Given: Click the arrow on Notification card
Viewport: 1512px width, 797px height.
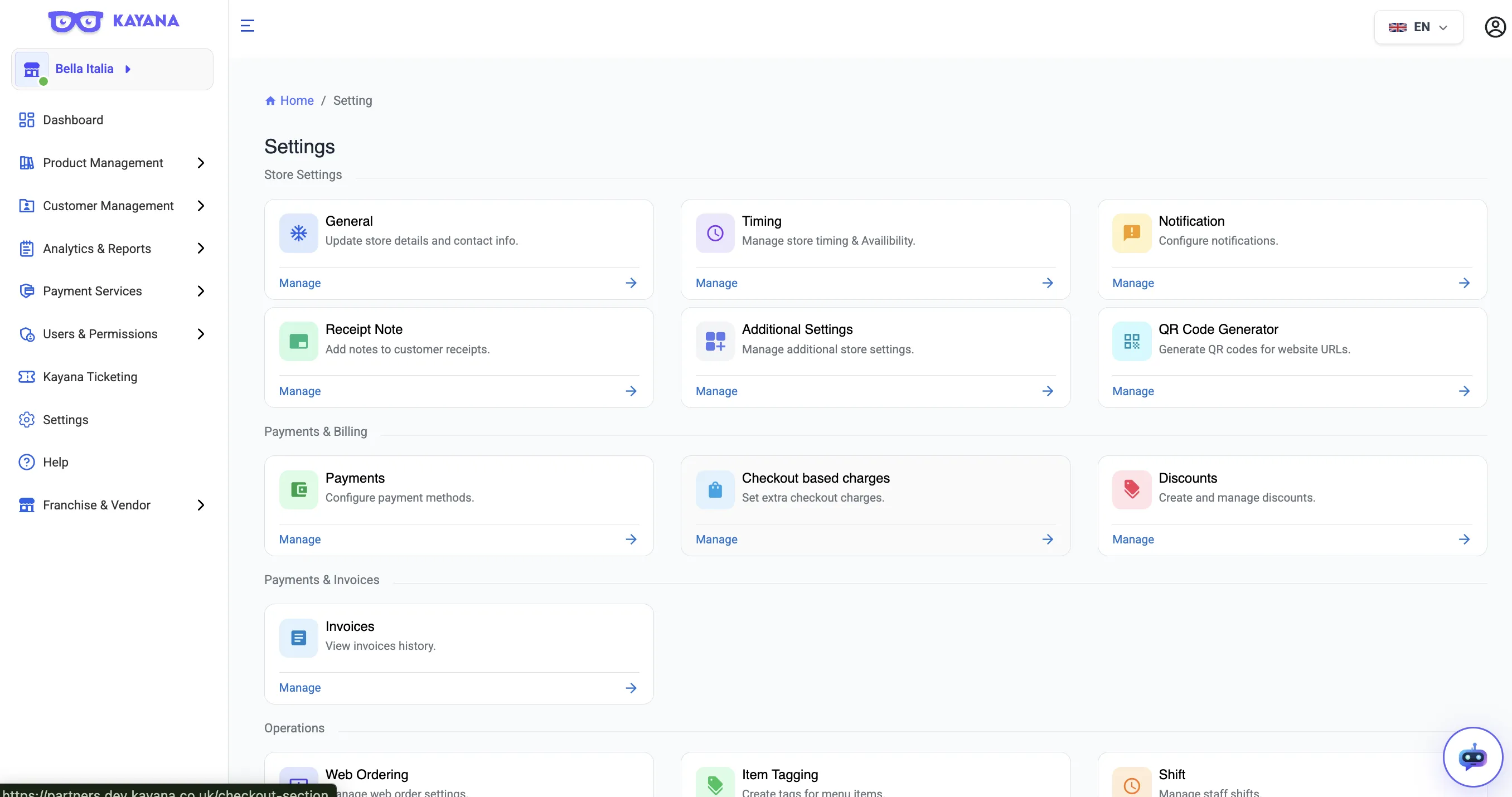Looking at the screenshot, I should [1464, 283].
